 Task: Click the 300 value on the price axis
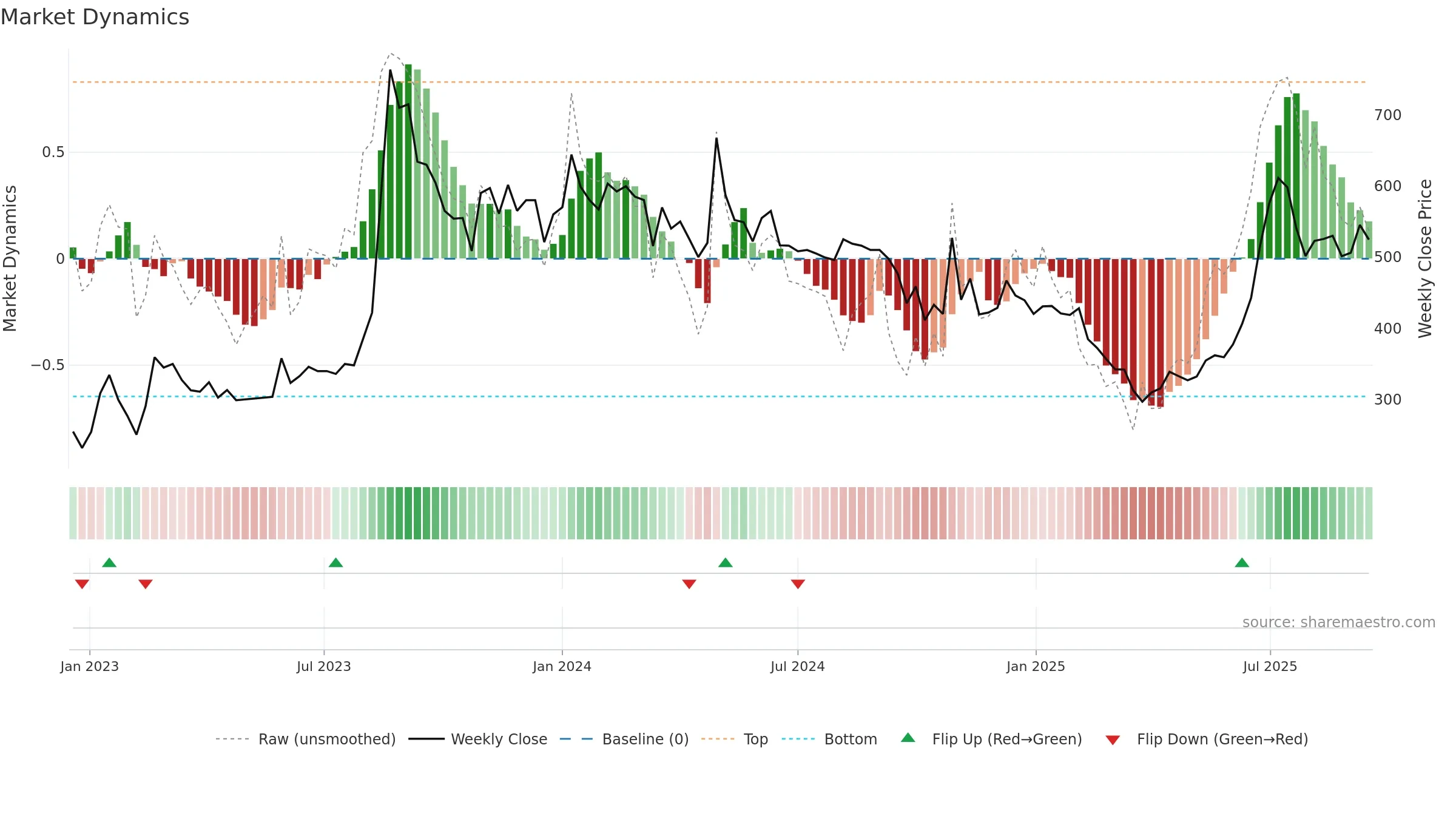tap(1388, 400)
